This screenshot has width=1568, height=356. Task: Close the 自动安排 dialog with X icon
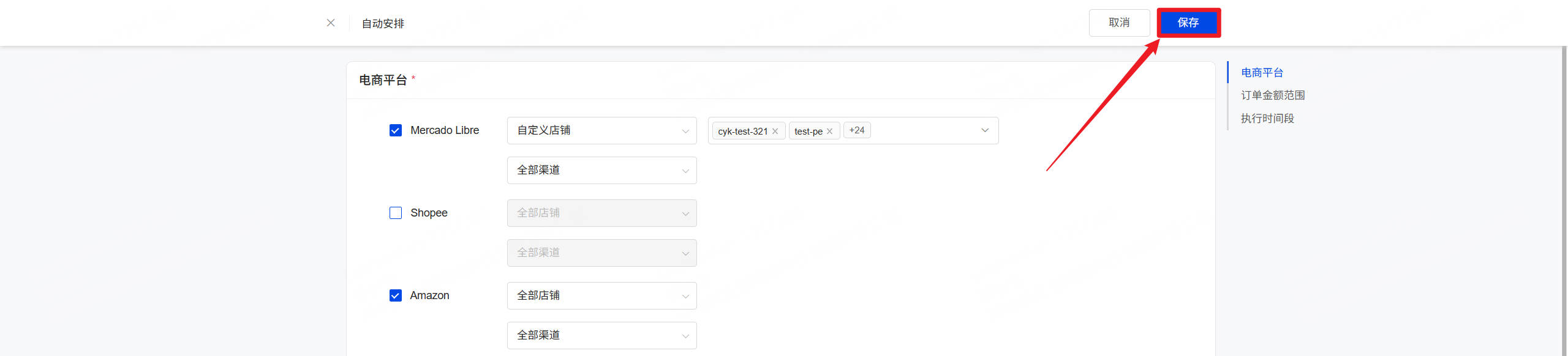click(x=331, y=23)
